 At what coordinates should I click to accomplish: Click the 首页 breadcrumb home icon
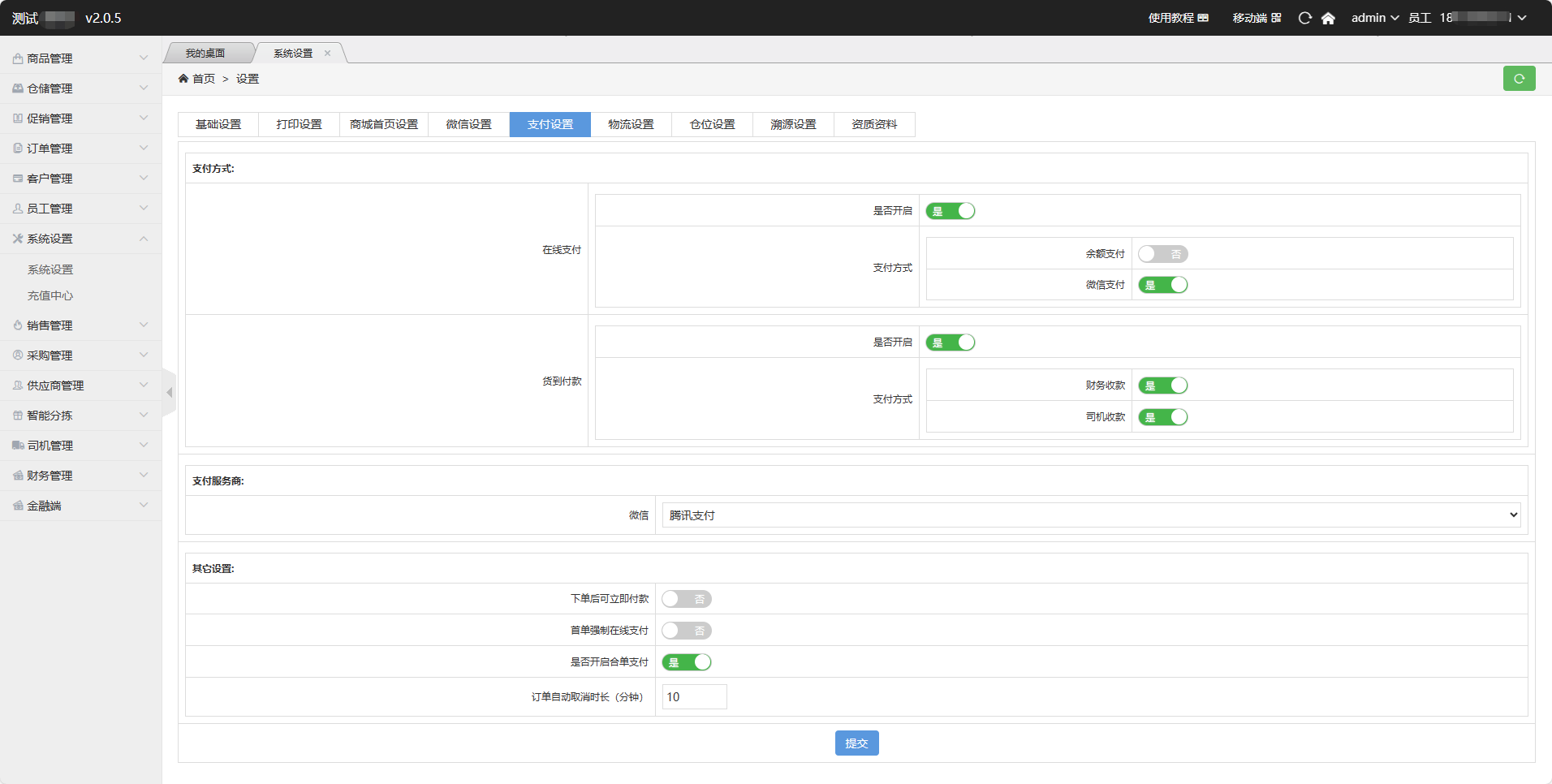point(183,79)
